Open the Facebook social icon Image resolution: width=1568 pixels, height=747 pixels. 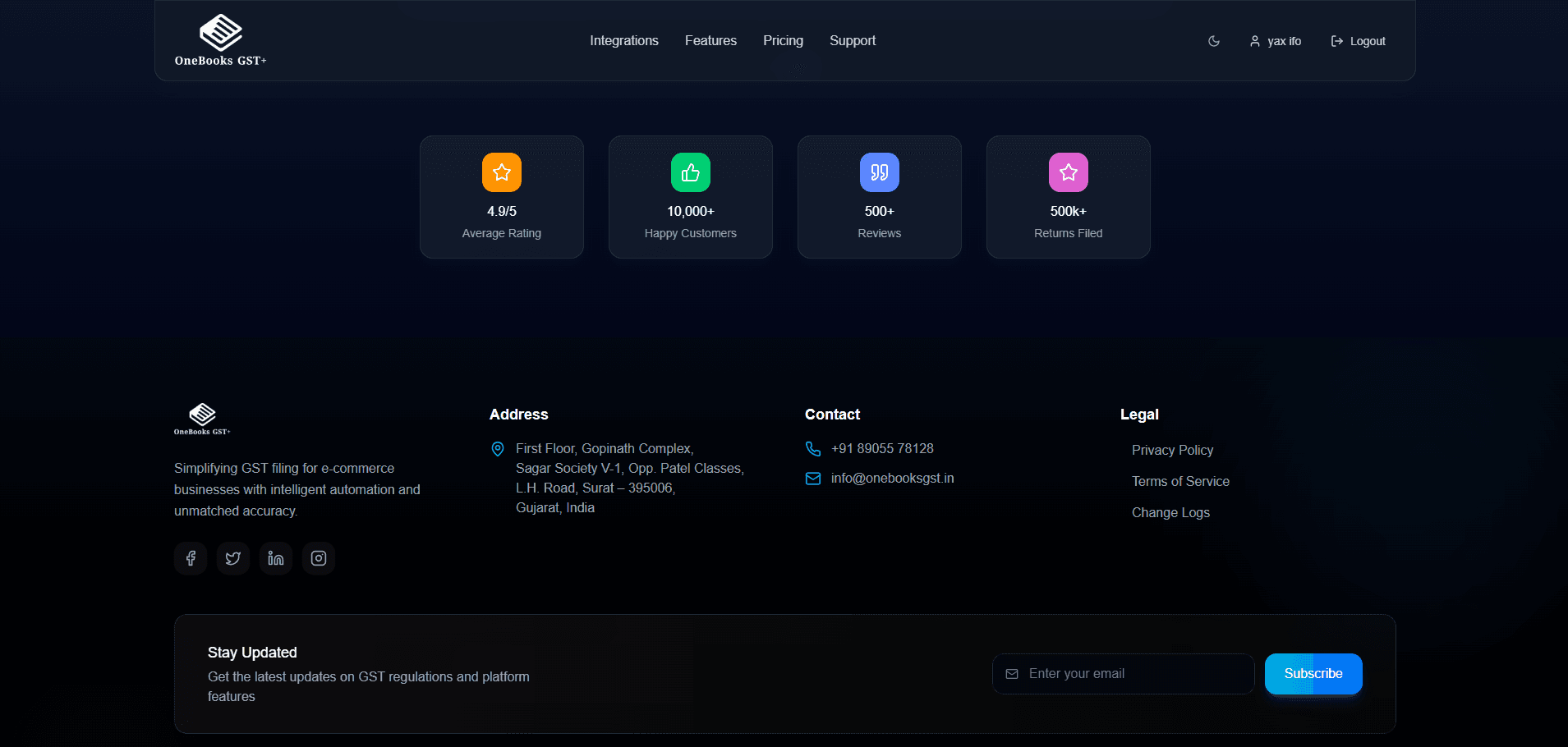(x=191, y=558)
